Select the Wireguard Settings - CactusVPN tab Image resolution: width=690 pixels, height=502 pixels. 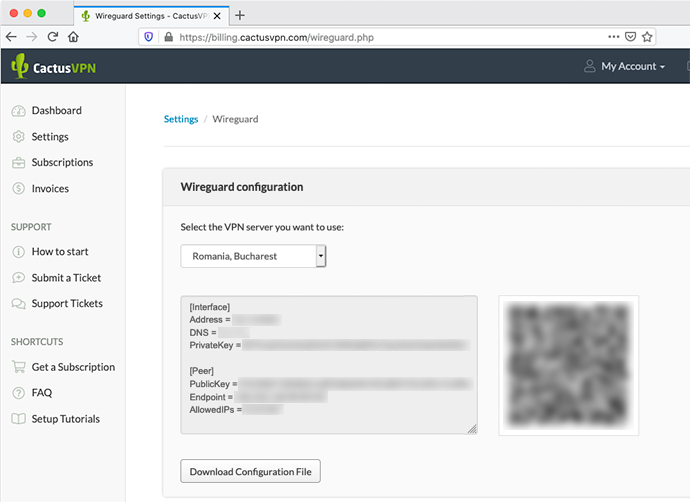click(151, 16)
